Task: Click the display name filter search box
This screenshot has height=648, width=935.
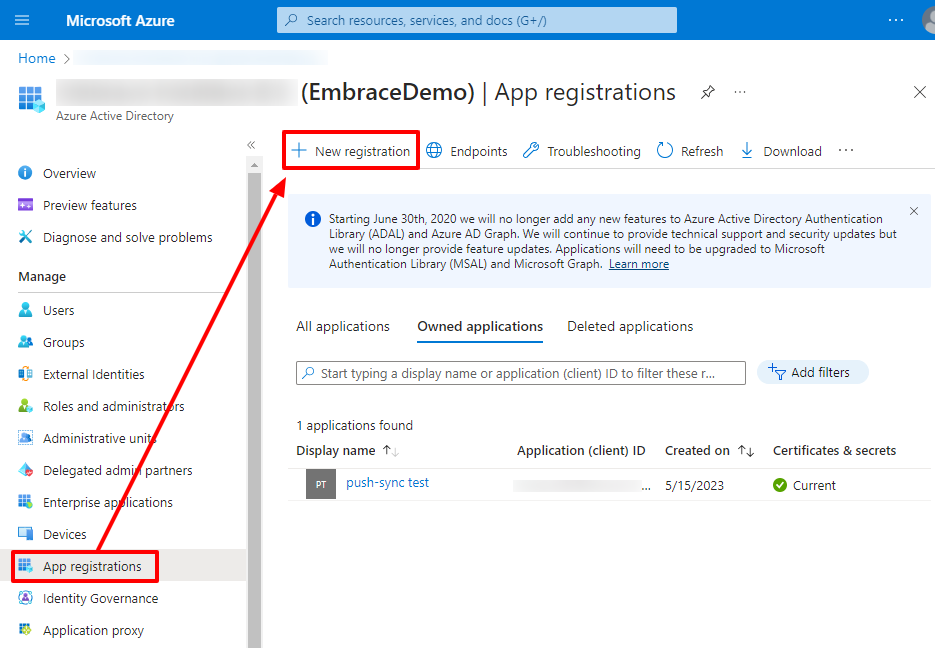Action: pyautogui.click(x=521, y=373)
